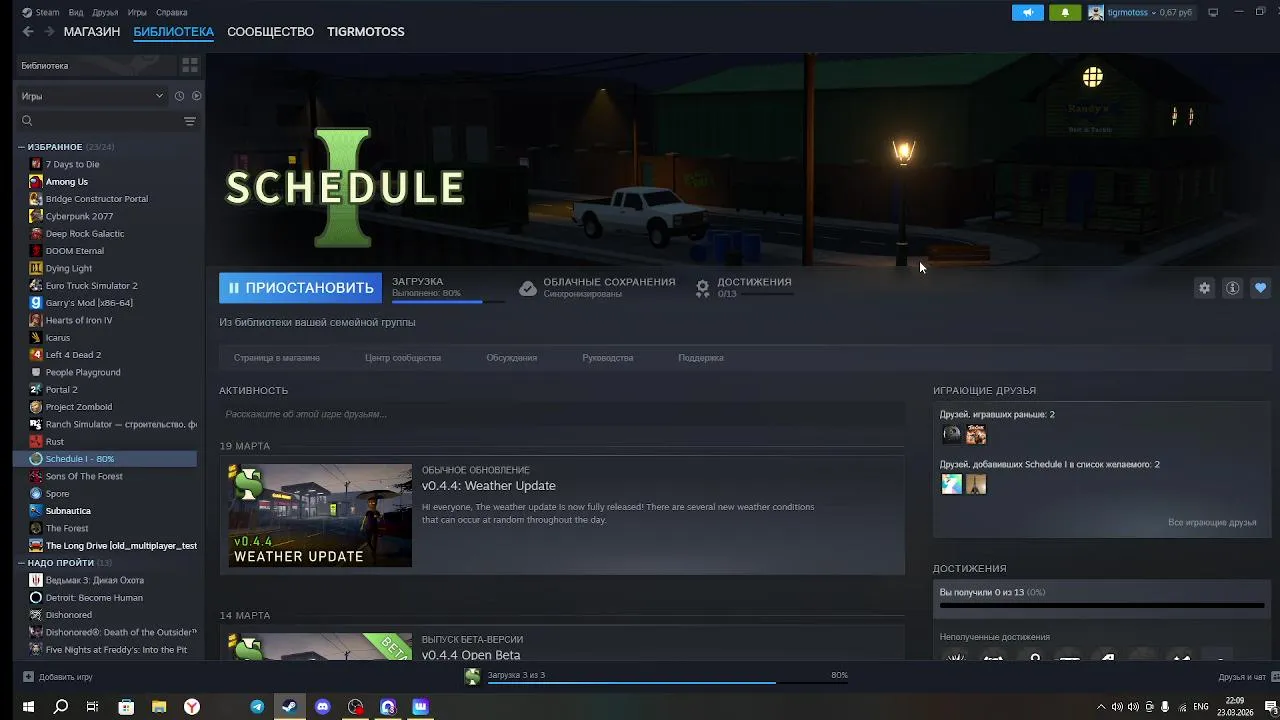The image size is (1280, 720).
Task: Open File Explorer from taskbar
Action: (158, 707)
